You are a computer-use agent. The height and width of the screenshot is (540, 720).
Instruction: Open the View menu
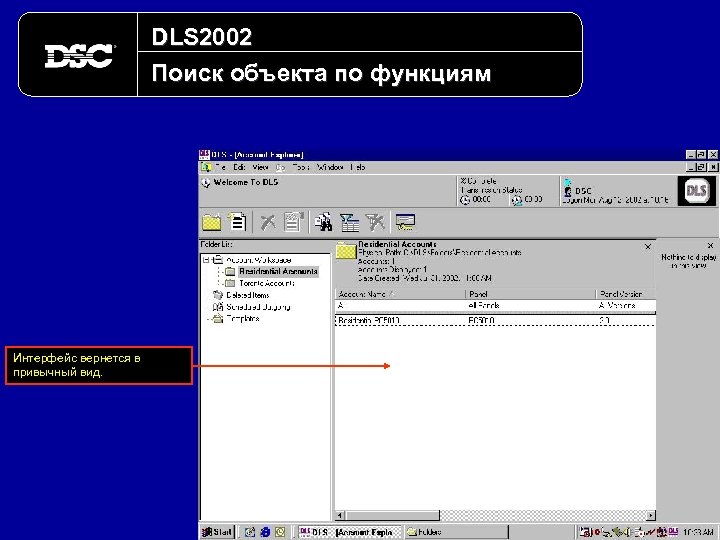[x=260, y=167]
